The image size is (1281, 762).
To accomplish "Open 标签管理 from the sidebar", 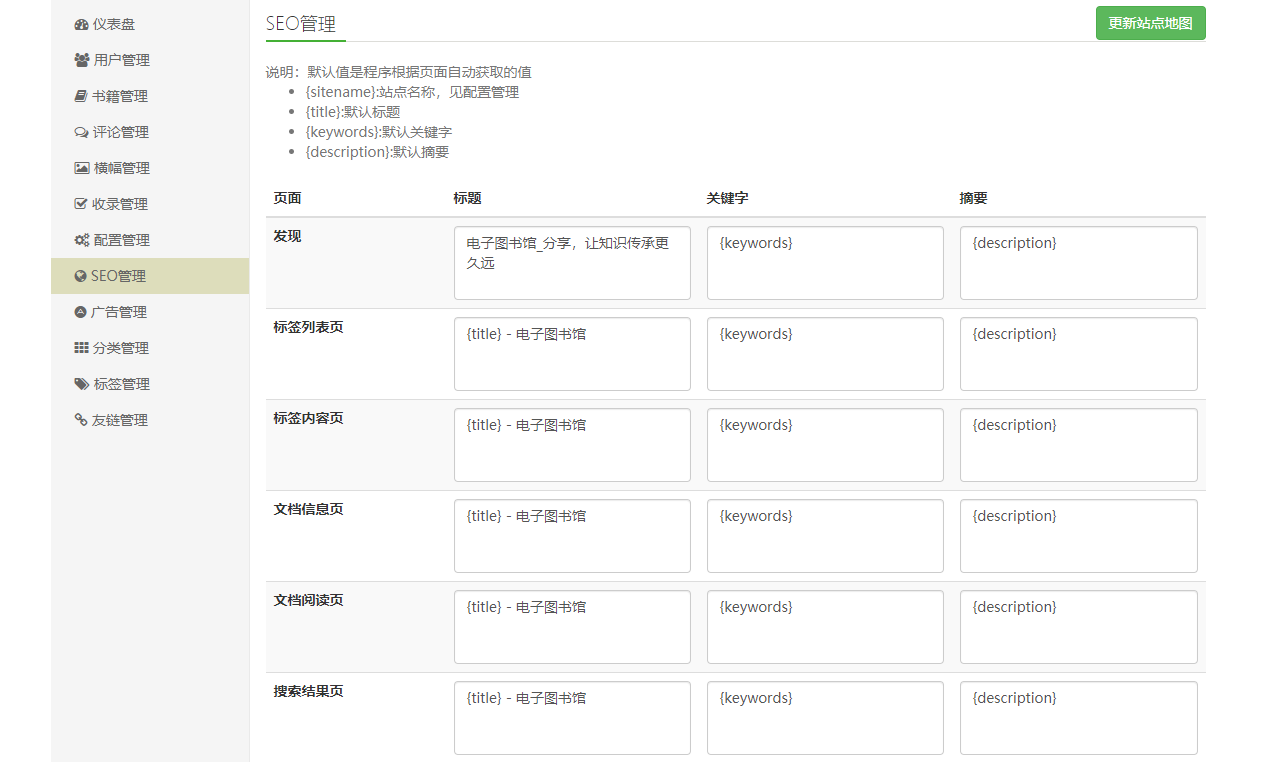I will click(x=150, y=384).
